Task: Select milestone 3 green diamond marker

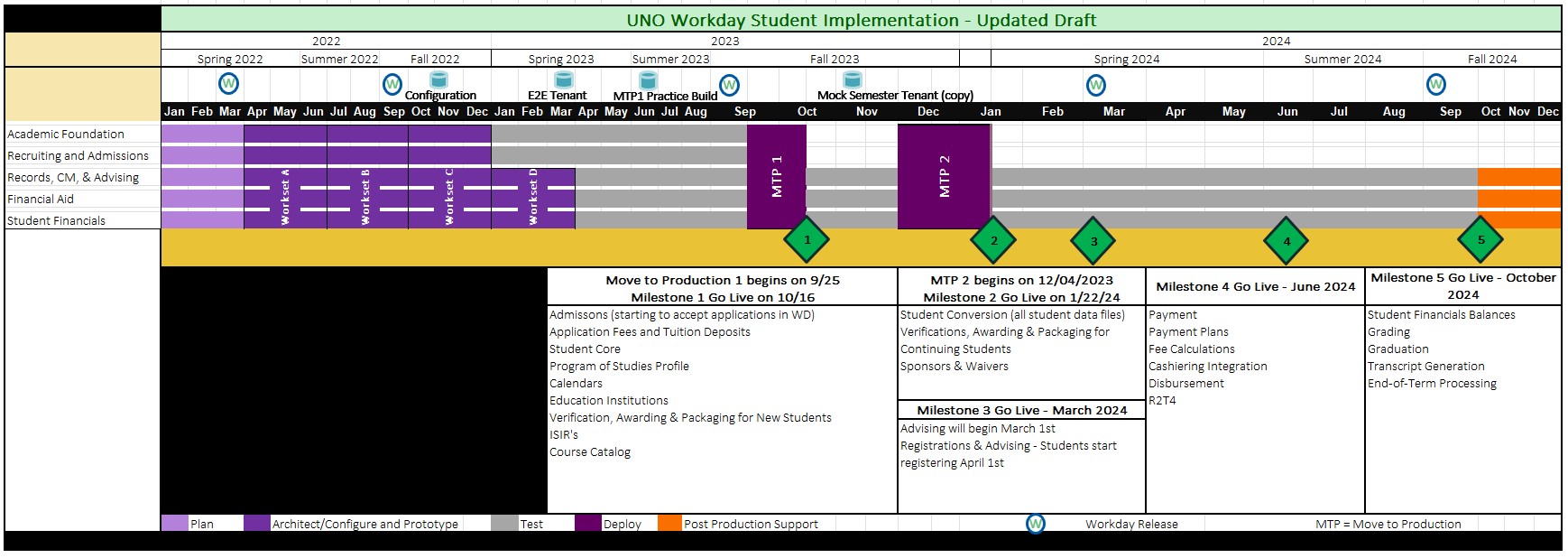Action: pos(1093,240)
